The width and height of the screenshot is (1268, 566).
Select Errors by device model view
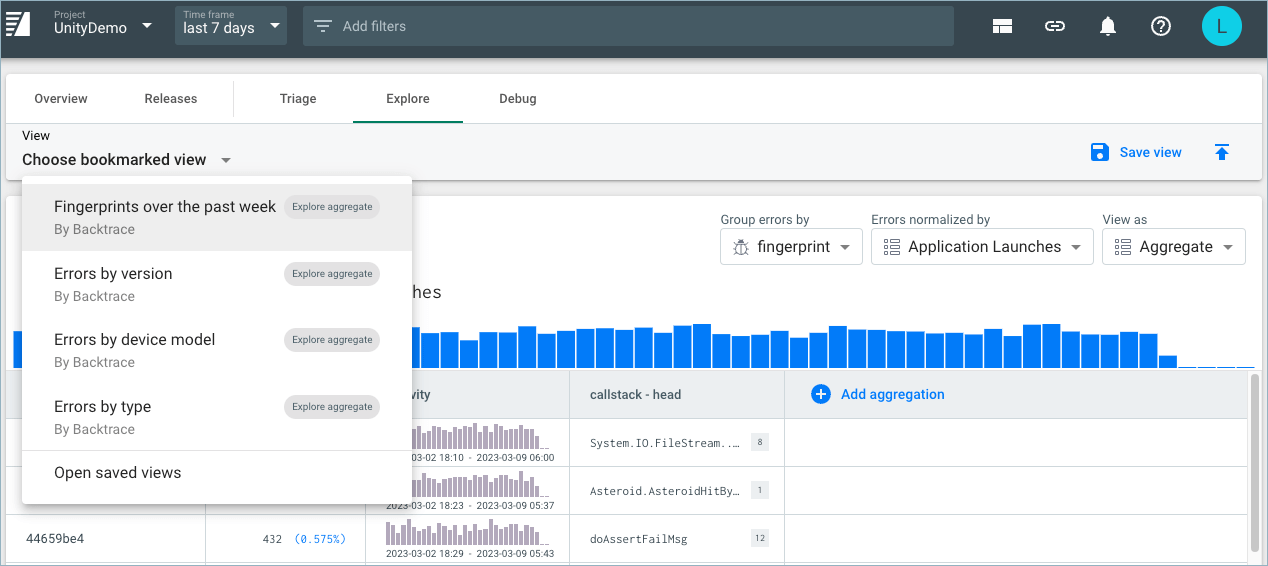(x=135, y=340)
